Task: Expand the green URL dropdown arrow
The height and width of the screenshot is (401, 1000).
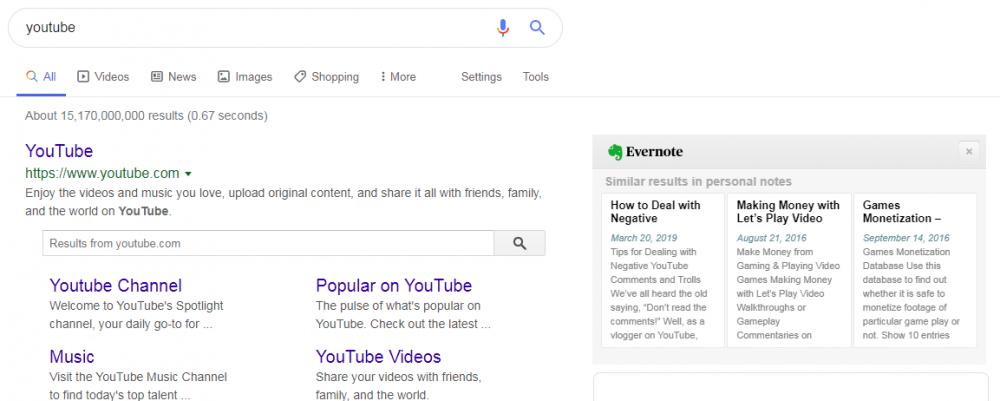Action: click(x=188, y=173)
